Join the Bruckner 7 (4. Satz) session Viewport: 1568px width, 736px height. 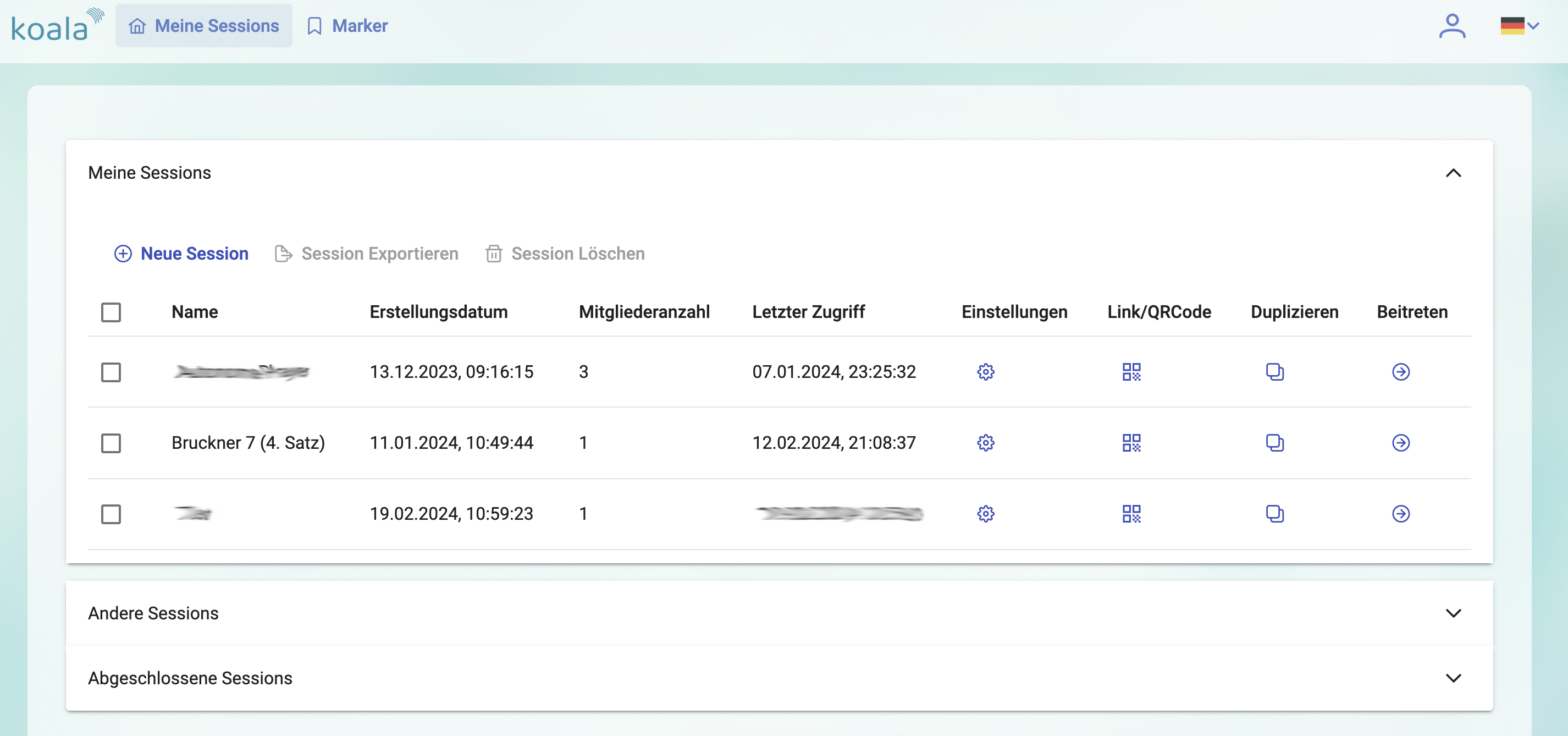pos(1401,443)
